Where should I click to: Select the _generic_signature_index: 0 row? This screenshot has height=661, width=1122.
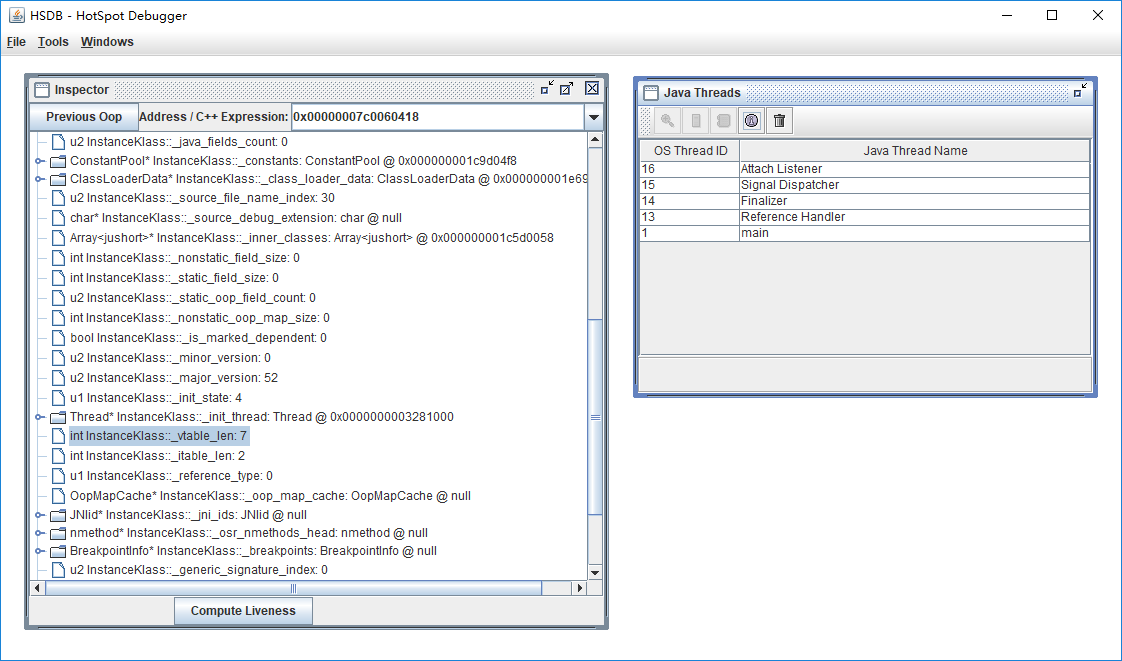[199, 570]
